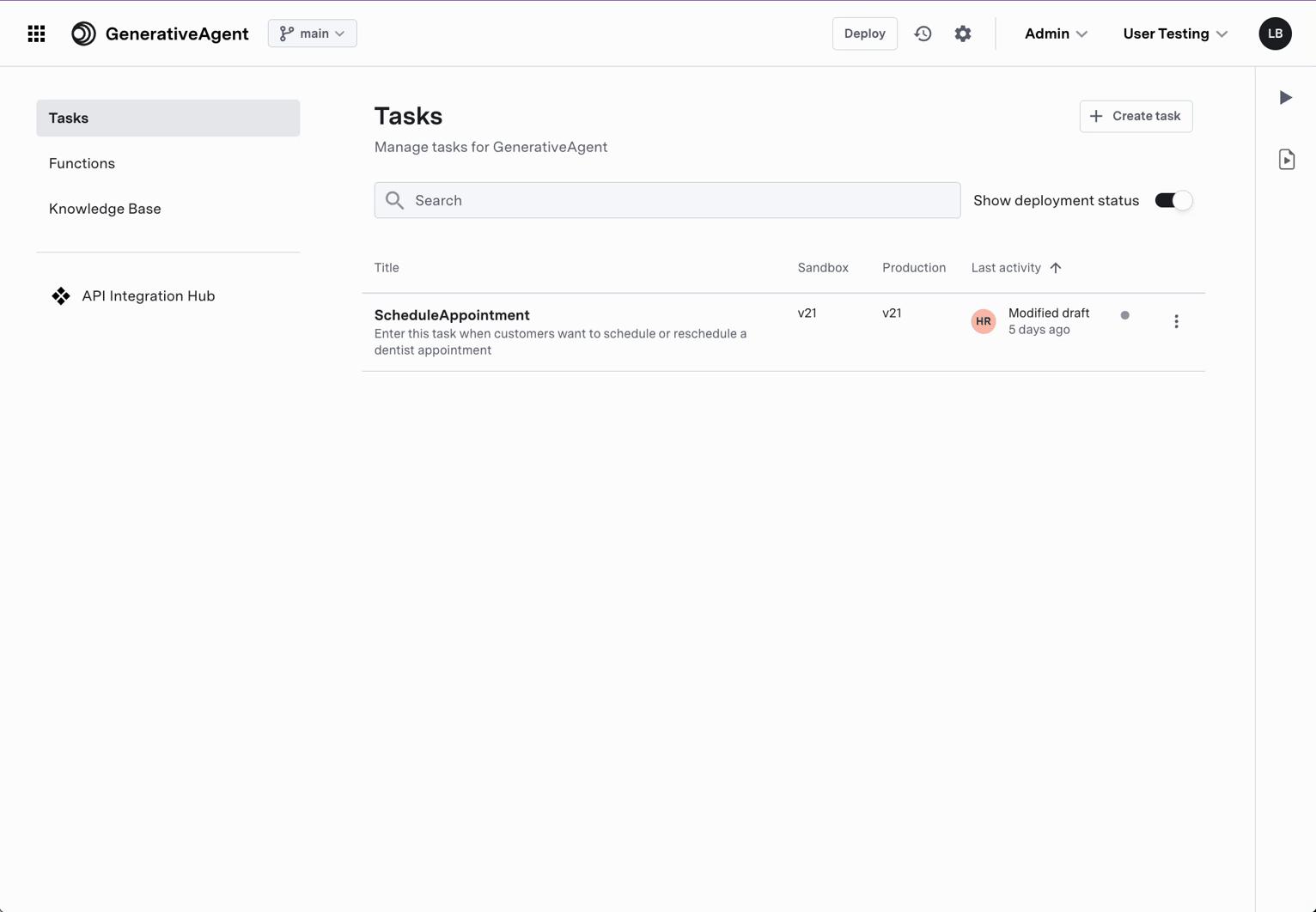Click the API Integration Hub icon
The width and height of the screenshot is (1316, 912).
click(60, 295)
